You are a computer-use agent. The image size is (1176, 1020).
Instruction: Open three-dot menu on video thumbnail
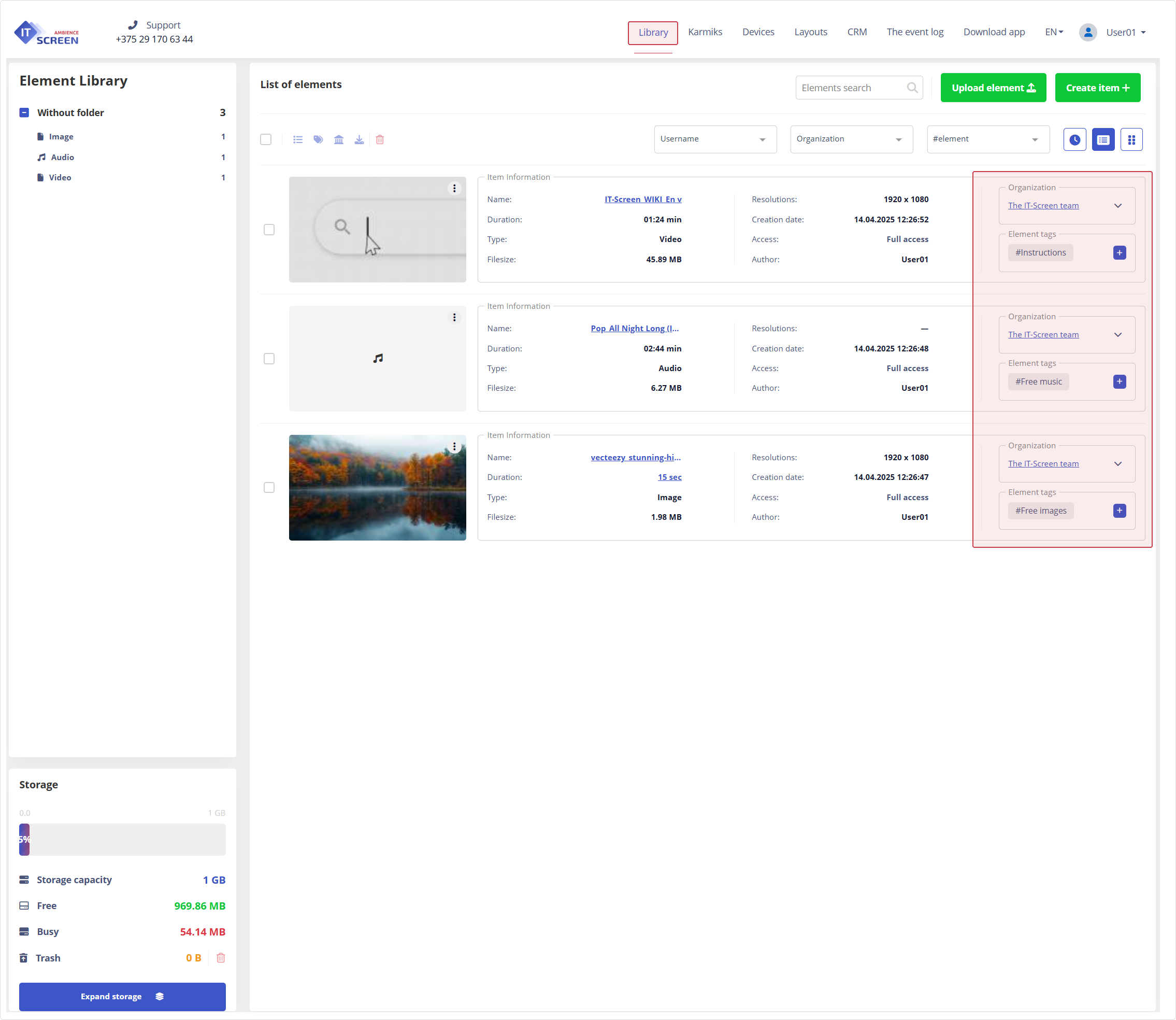coord(454,189)
